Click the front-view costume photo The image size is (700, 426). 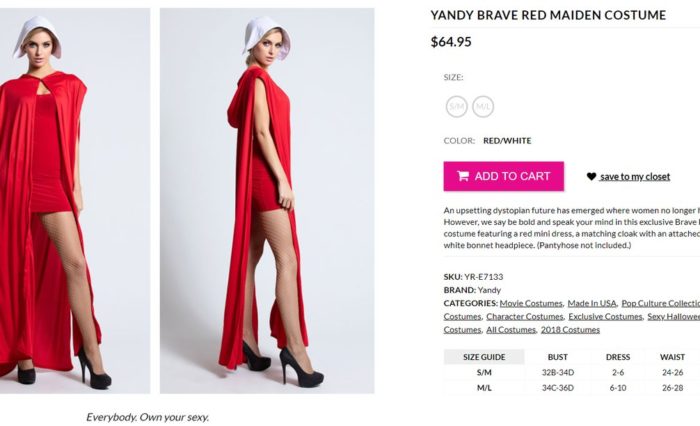click(x=75, y=200)
